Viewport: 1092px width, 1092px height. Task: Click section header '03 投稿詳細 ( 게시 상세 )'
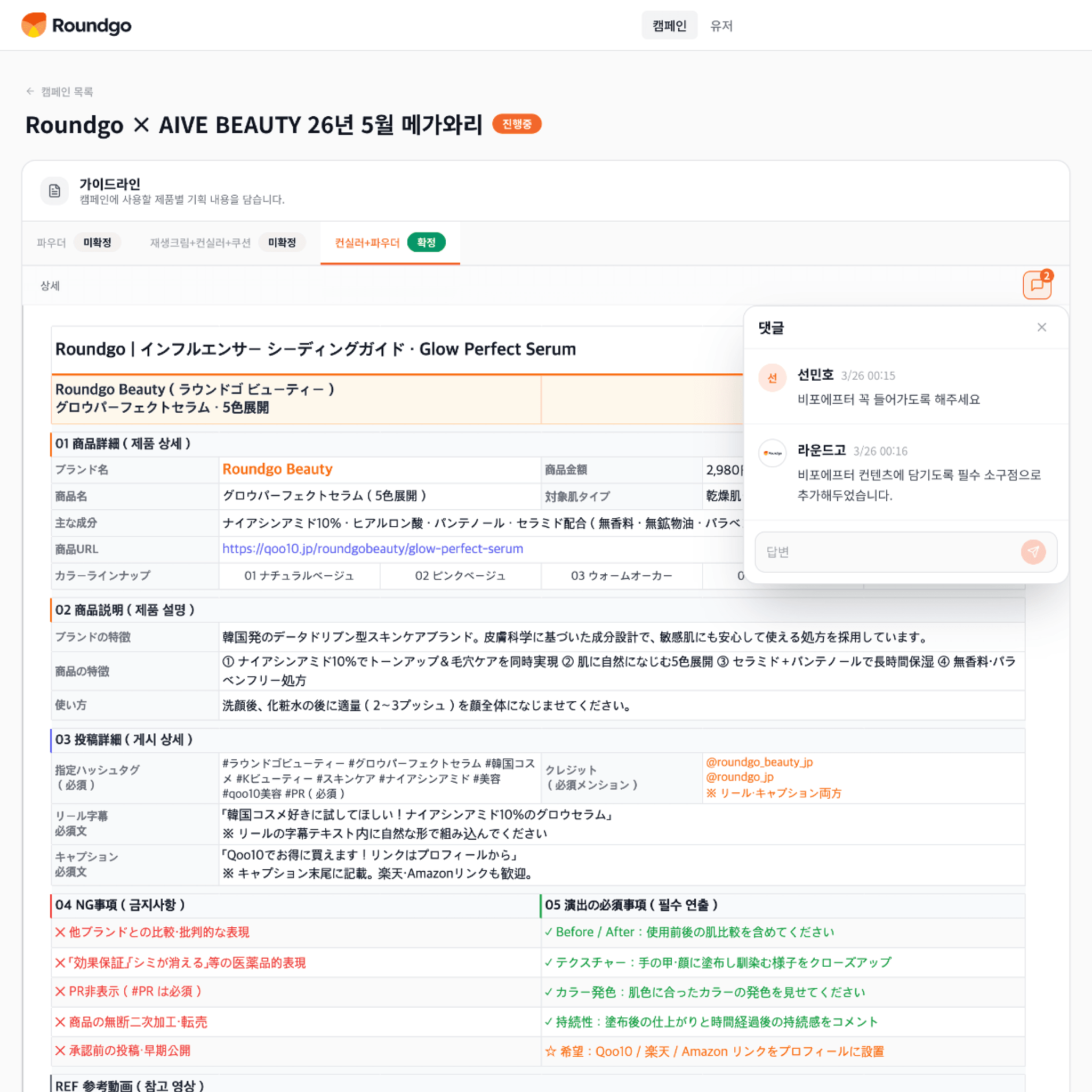coord(124,740)
